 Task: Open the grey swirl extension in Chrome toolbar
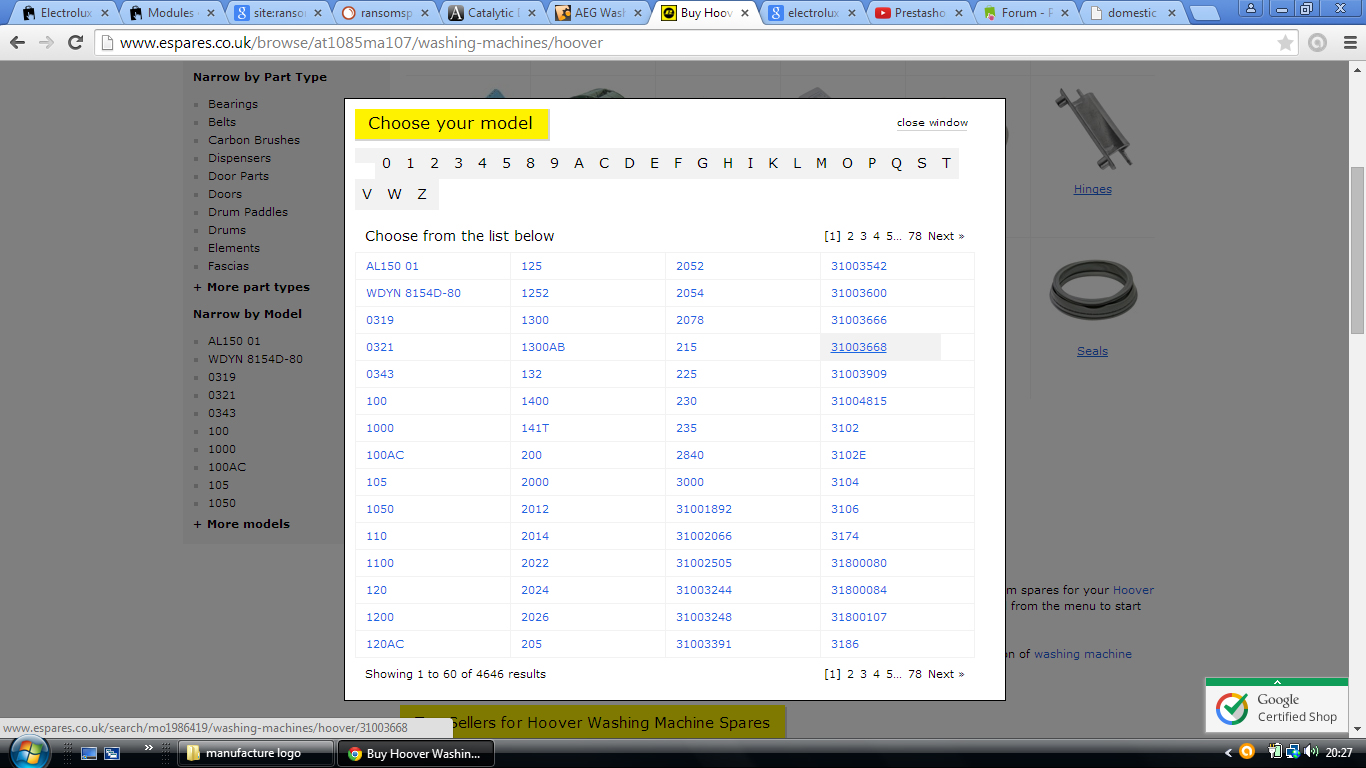click(1318, 43)
